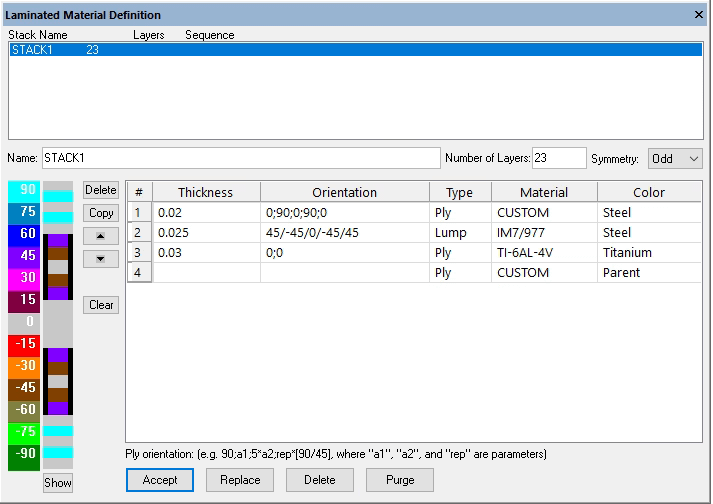The image size is (713, 504).
Task: Click the move layer down arrow button
Action: 101,259
